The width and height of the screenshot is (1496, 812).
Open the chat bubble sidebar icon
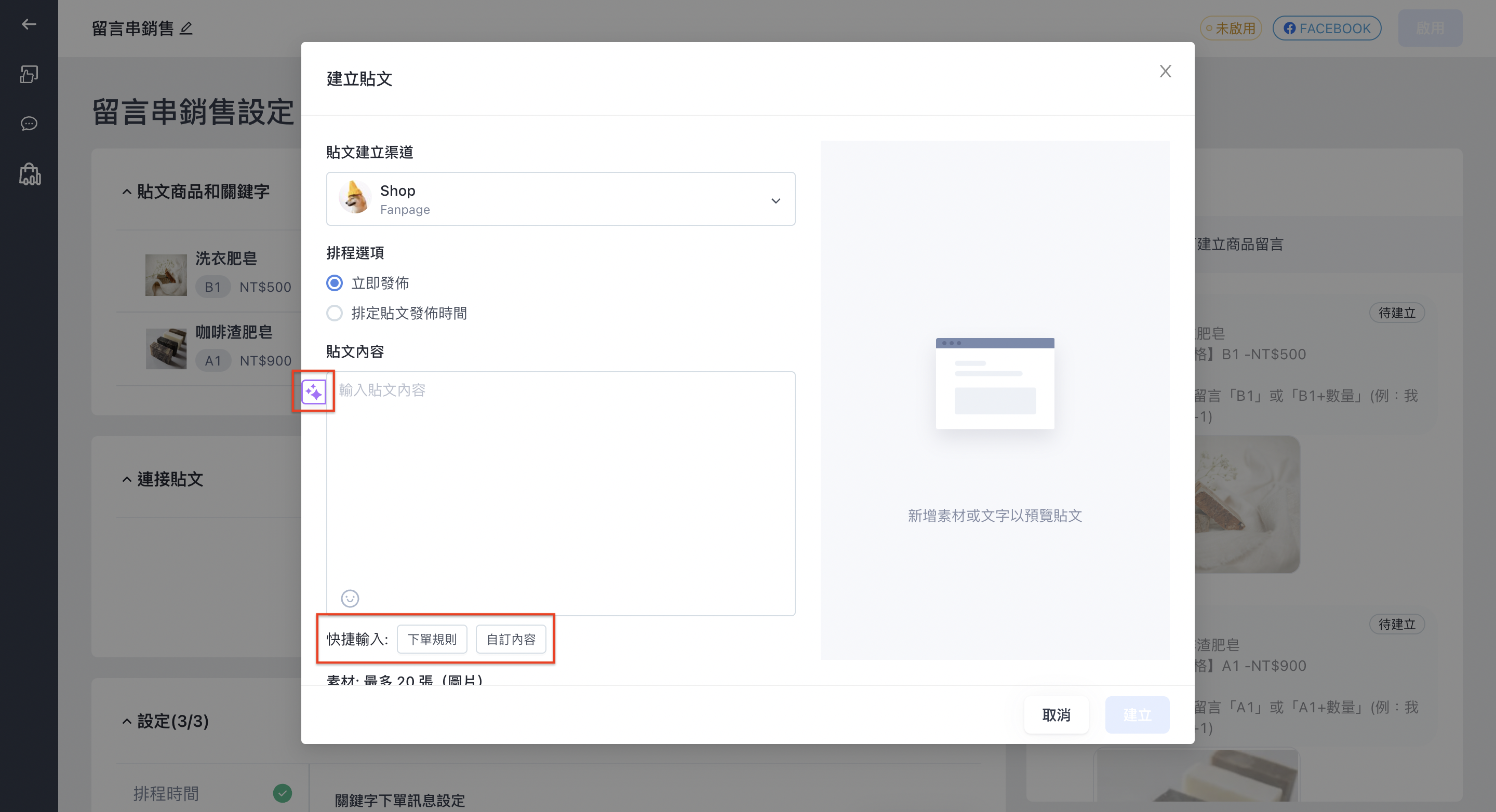click(x=29, y=124)
